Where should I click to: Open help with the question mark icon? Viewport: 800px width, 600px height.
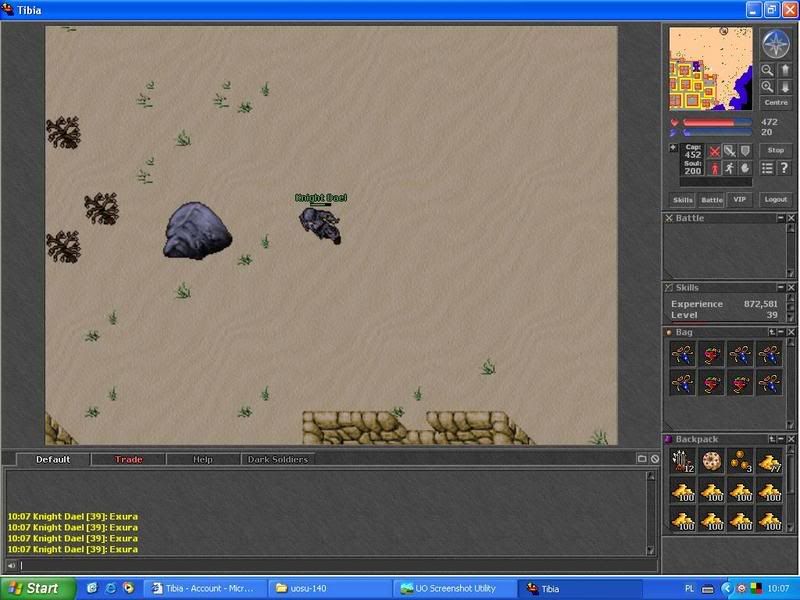click(785, 168)
